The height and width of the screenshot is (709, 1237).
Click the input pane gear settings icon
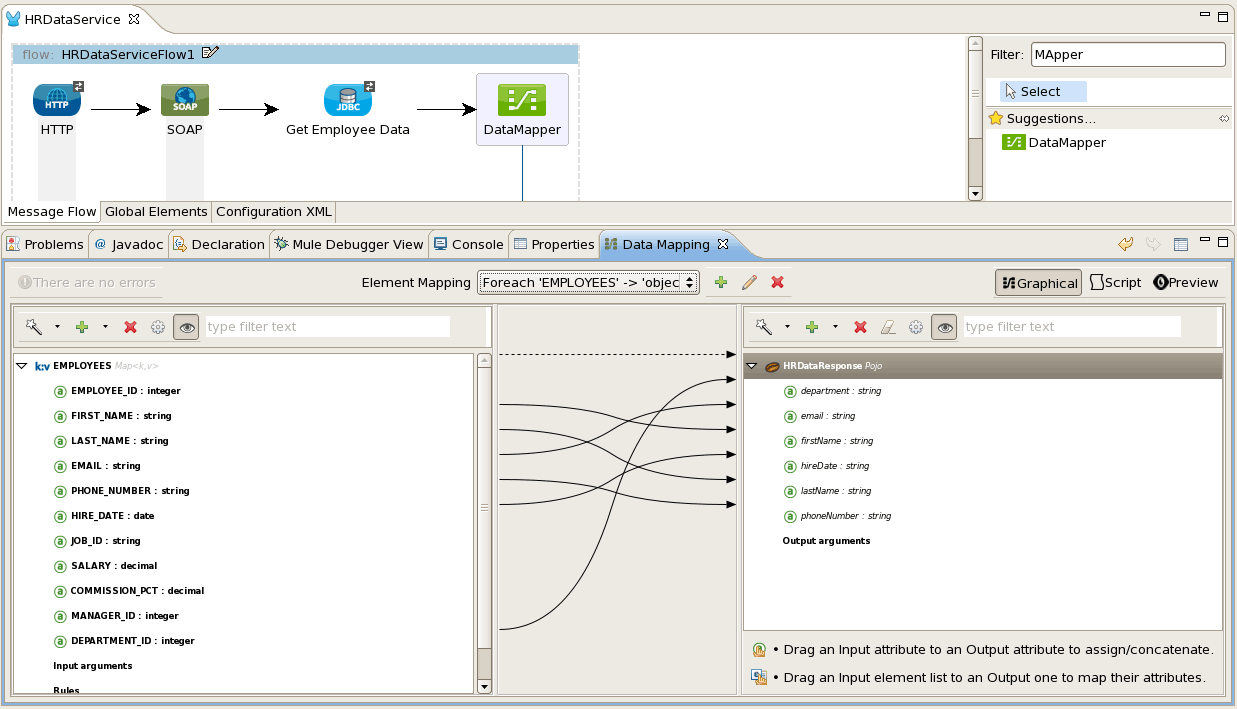[157, 327]
